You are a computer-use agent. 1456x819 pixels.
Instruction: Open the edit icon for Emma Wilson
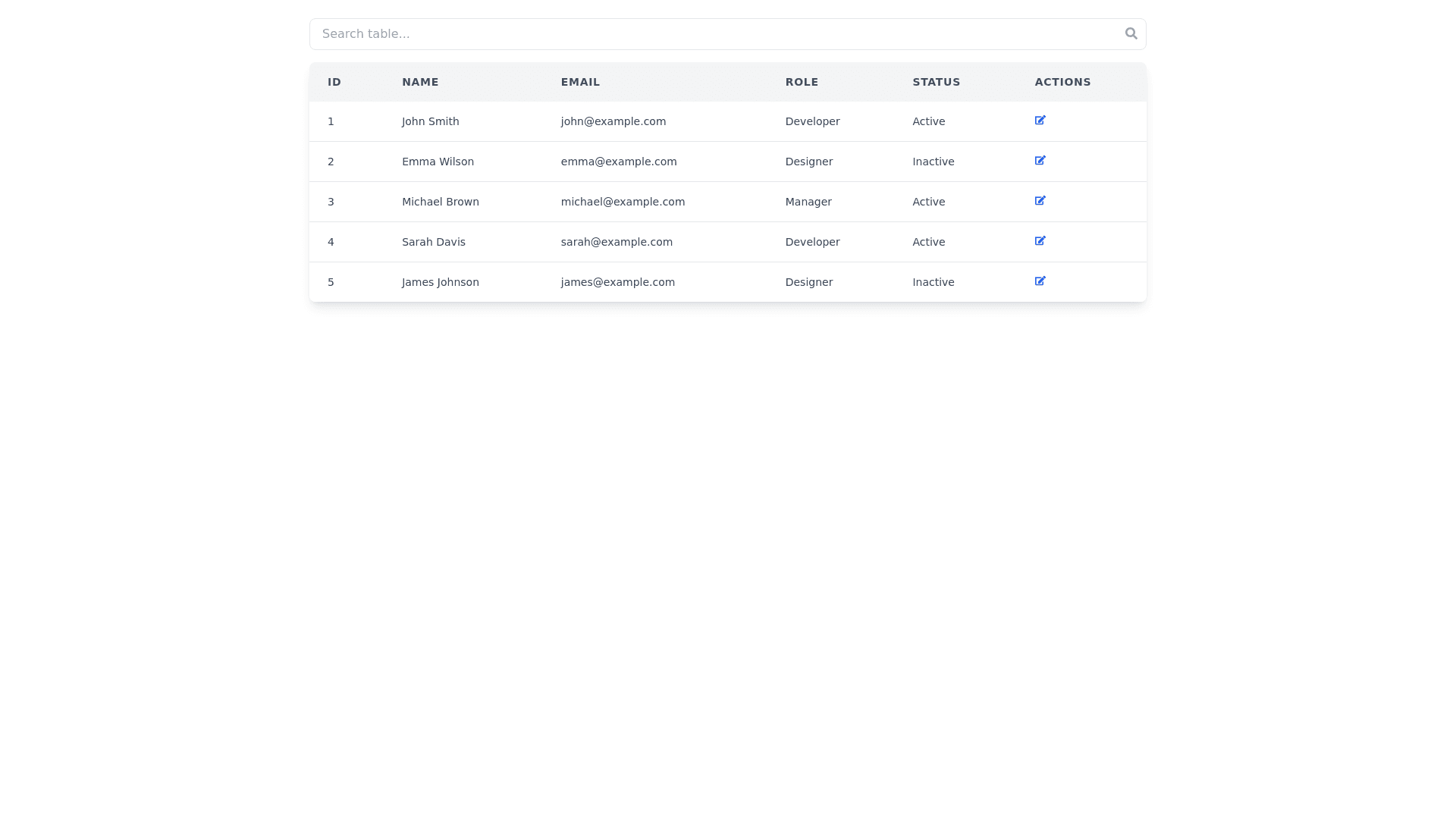click(1040, 161)
